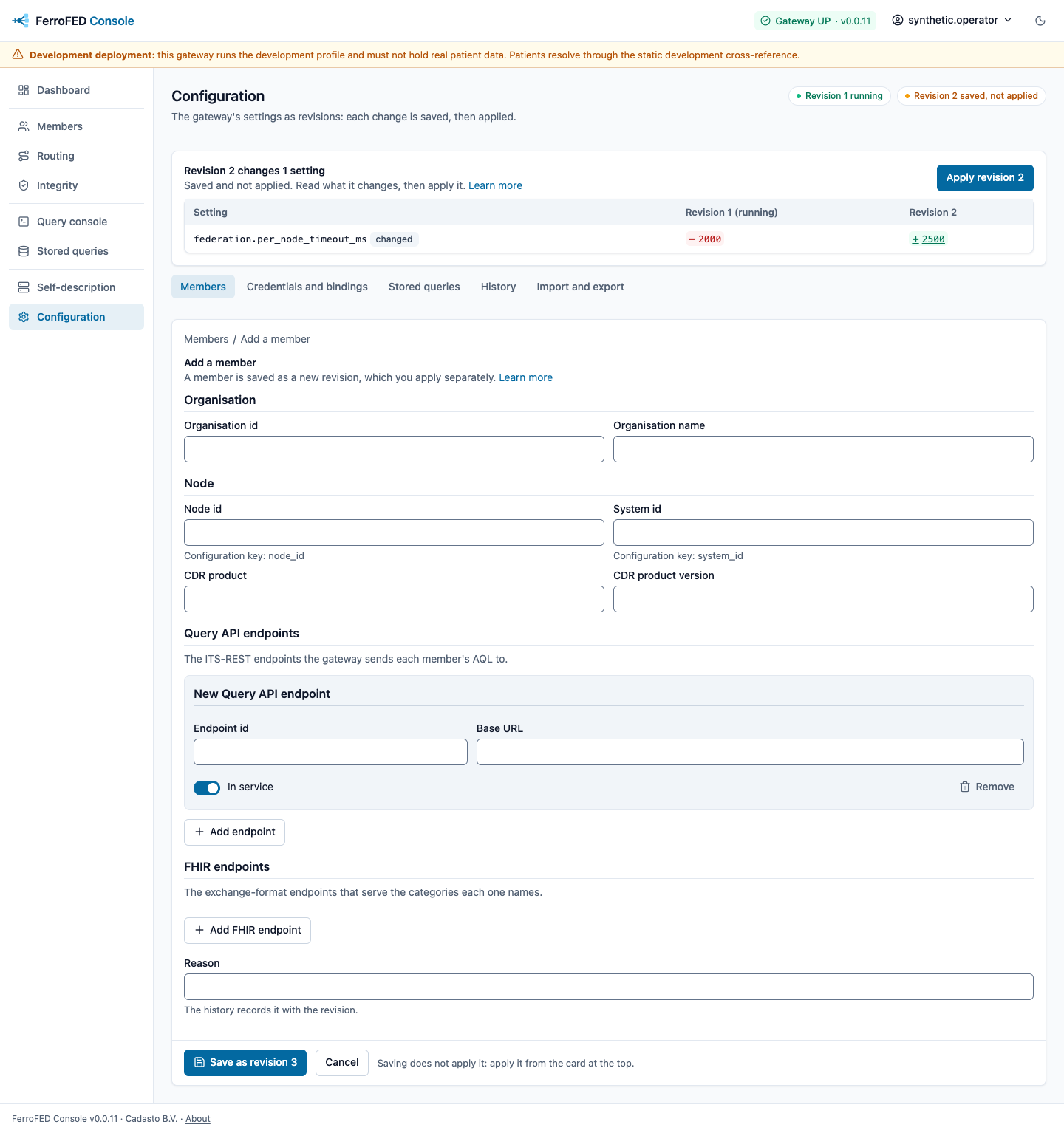Click into the Node id field
This screenshot has width=1064, height=1133.
[394, 533]
